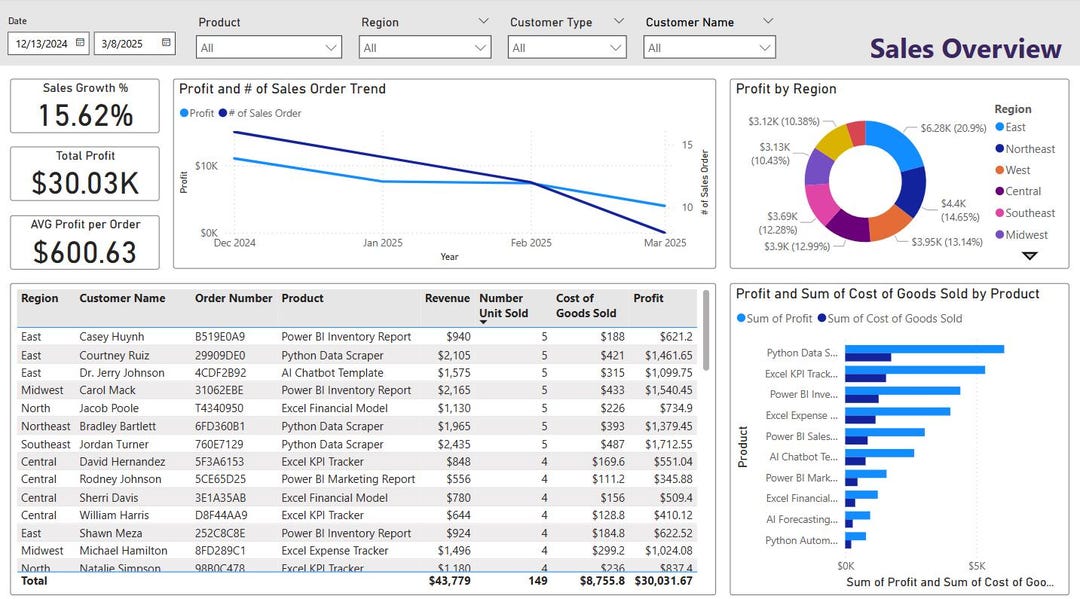This screenshot has height=599, width=1080.
Task: Select Southeast legend dot
Action: pos(999,213)
